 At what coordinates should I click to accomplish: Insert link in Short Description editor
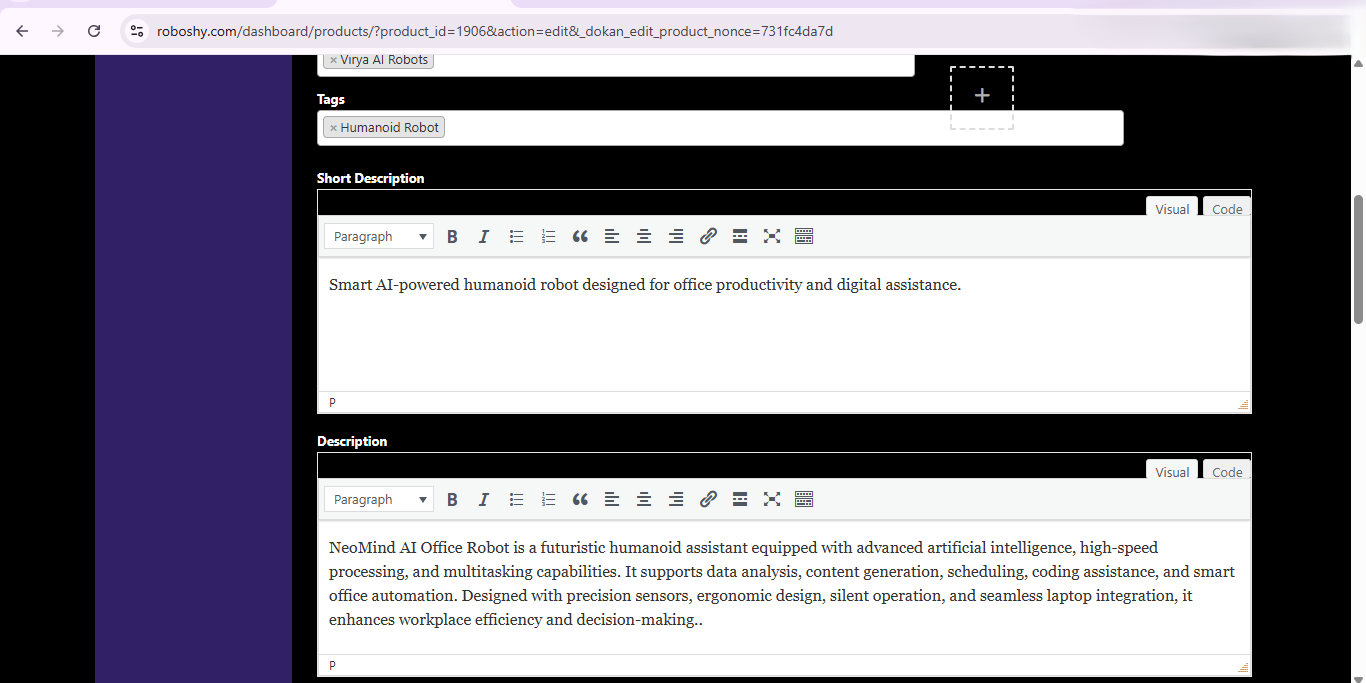click(x=708, y=237)
